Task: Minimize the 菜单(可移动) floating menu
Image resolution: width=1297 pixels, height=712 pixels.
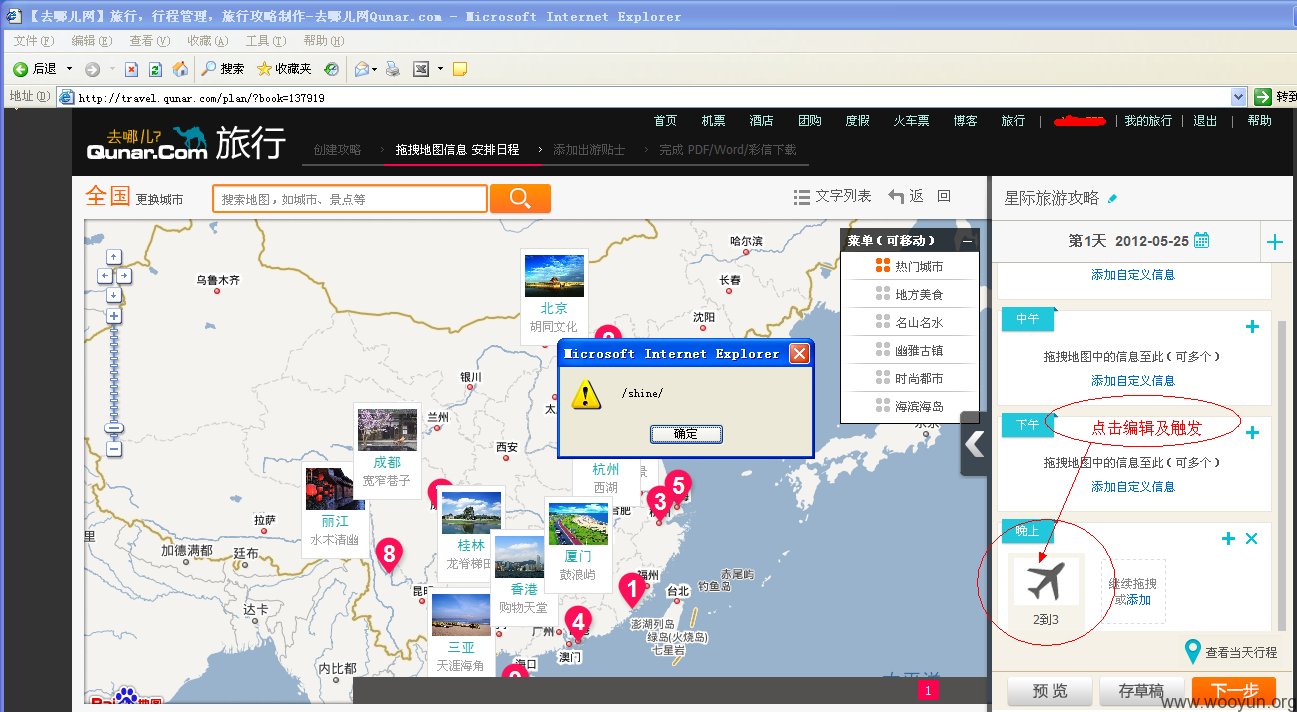Action: [967, 241]
